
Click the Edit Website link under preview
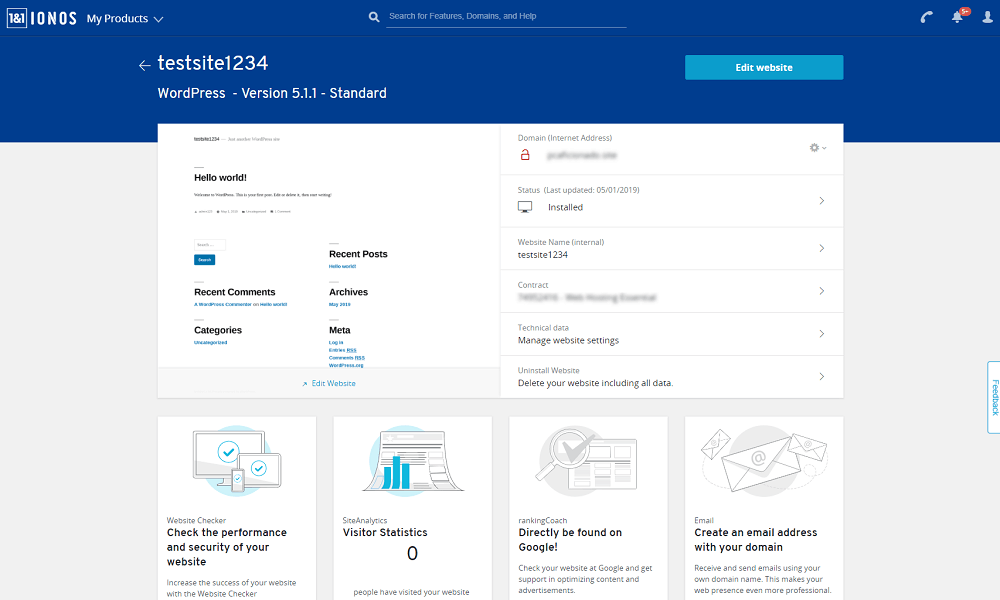pyautogui.click(x=334, y=383)
